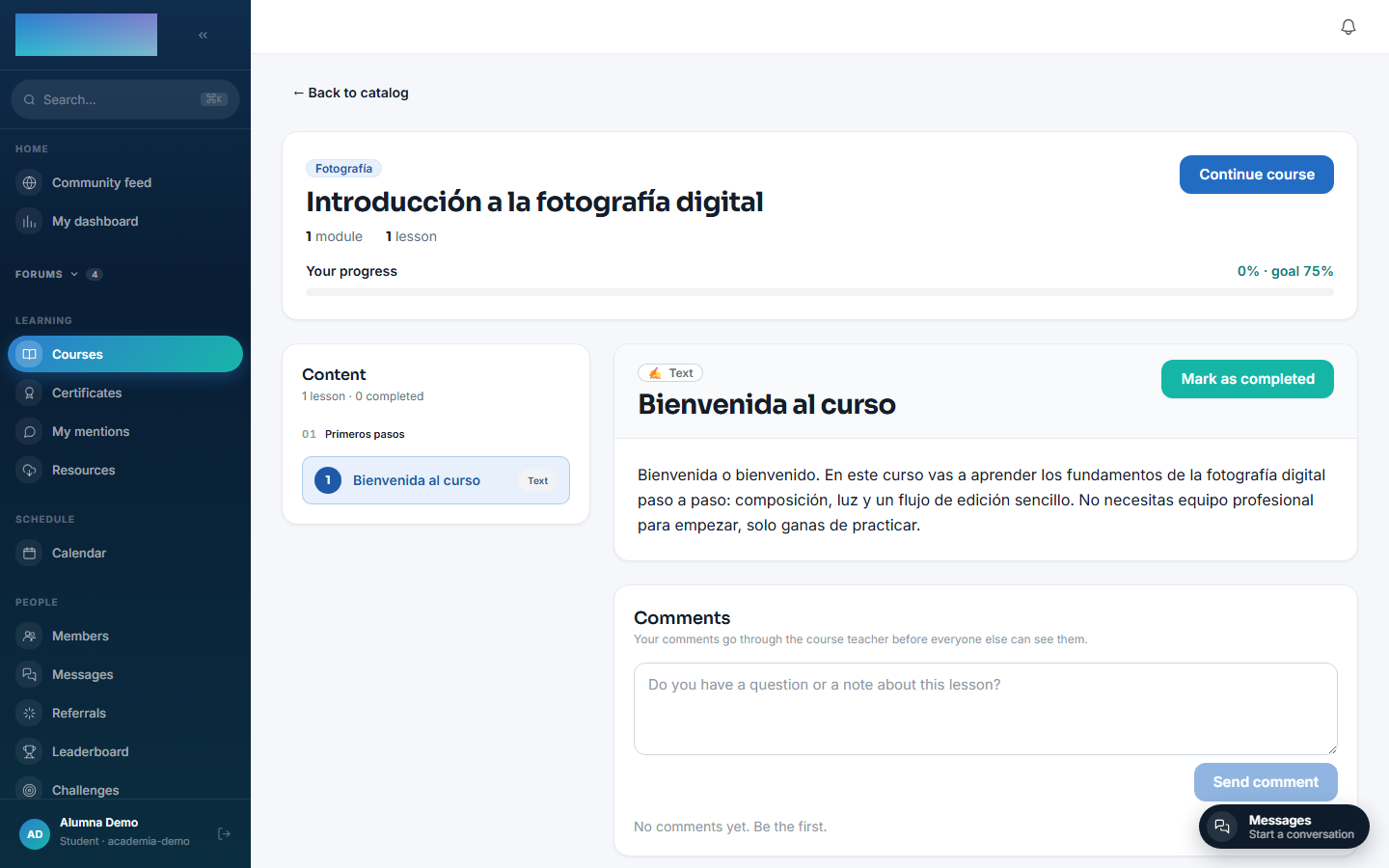
Task: Click the Text tag on the lesson row
Action: tap(537, 480)
